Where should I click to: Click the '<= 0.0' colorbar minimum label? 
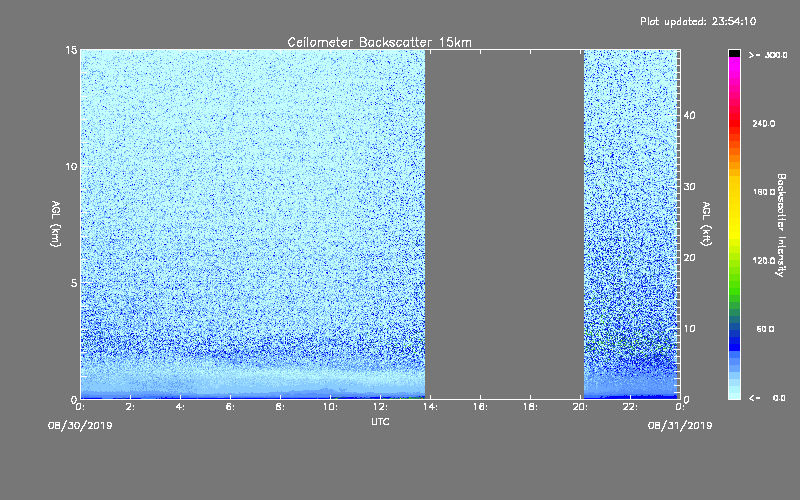pyautogui.click(x=767, y=397)
